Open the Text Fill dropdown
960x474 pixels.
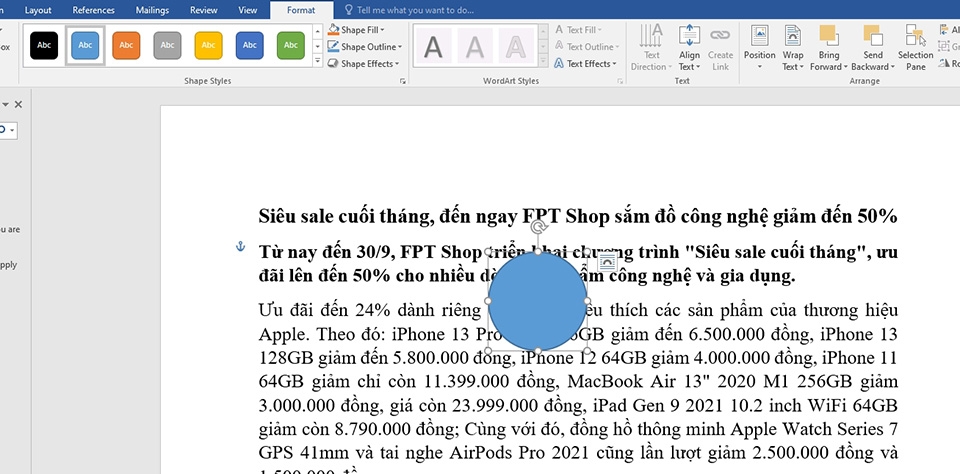578,29
